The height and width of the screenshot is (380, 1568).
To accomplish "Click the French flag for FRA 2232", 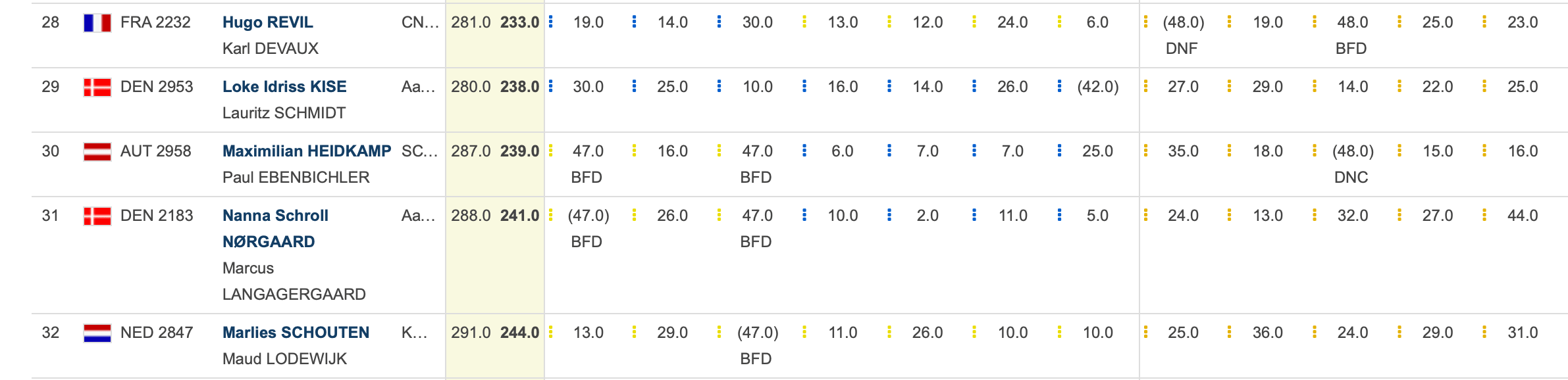I will (97, 23).
